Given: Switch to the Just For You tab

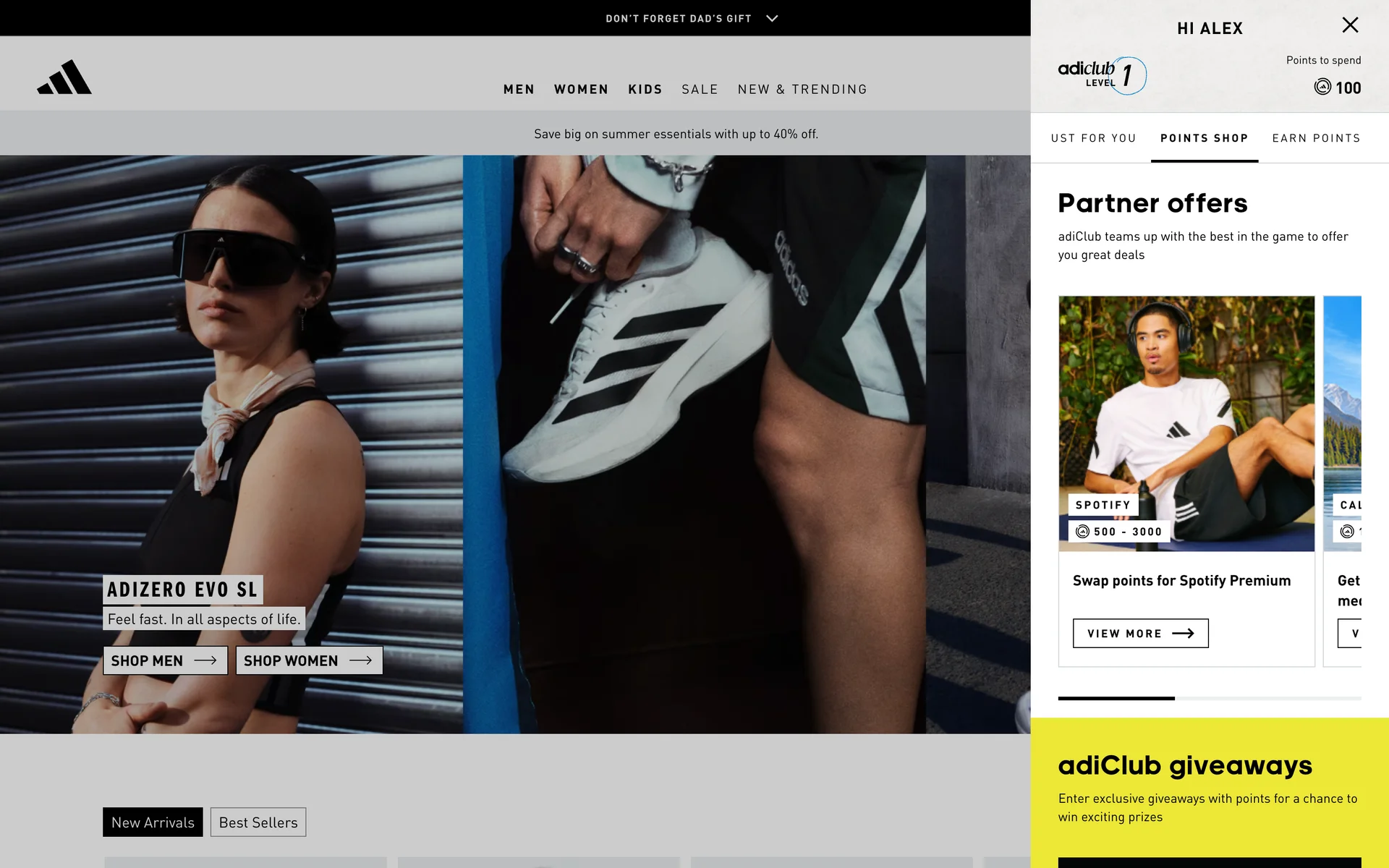Looking at the screenshot, I should 1093,138.
